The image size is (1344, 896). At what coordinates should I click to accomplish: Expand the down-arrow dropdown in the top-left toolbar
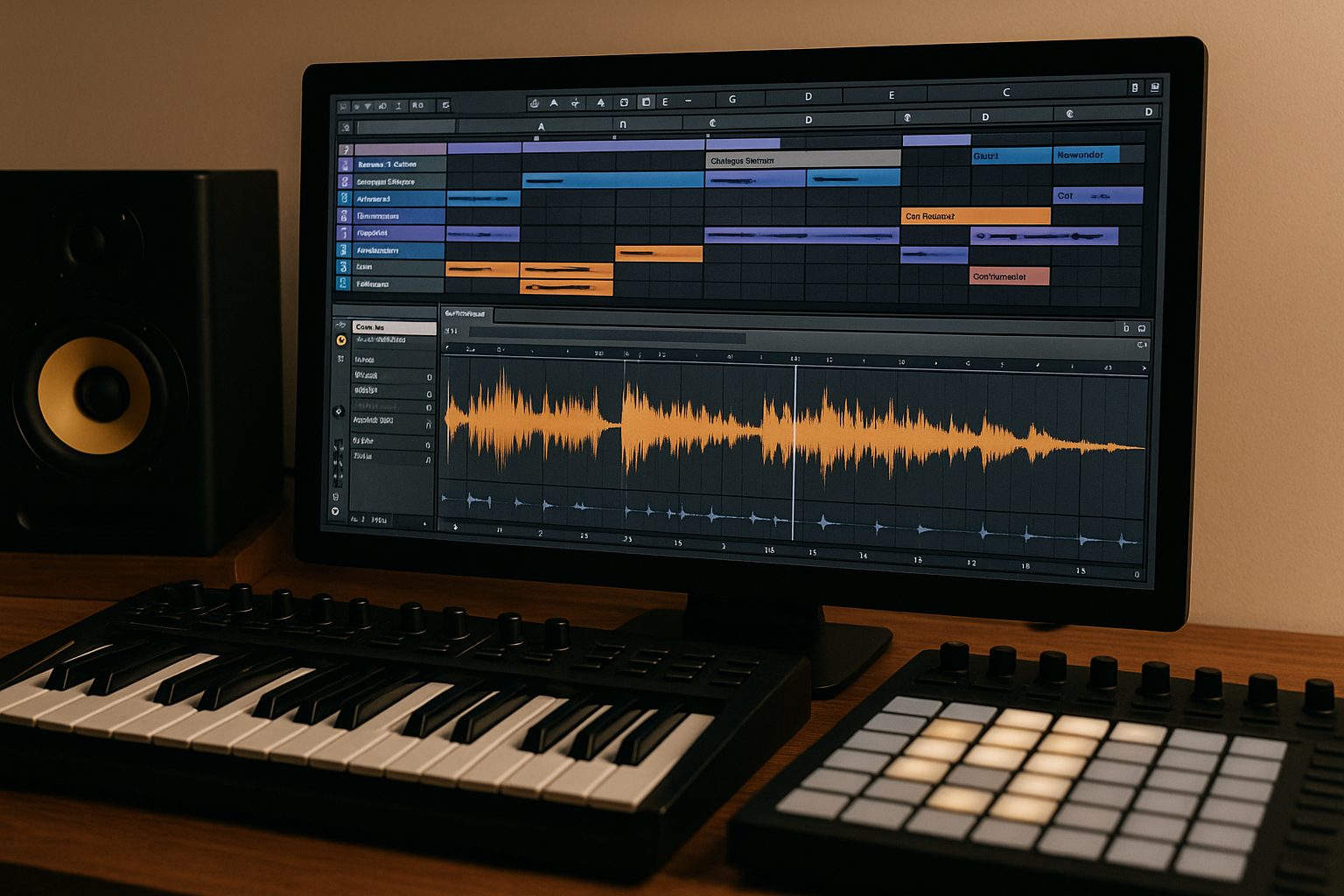367,106
